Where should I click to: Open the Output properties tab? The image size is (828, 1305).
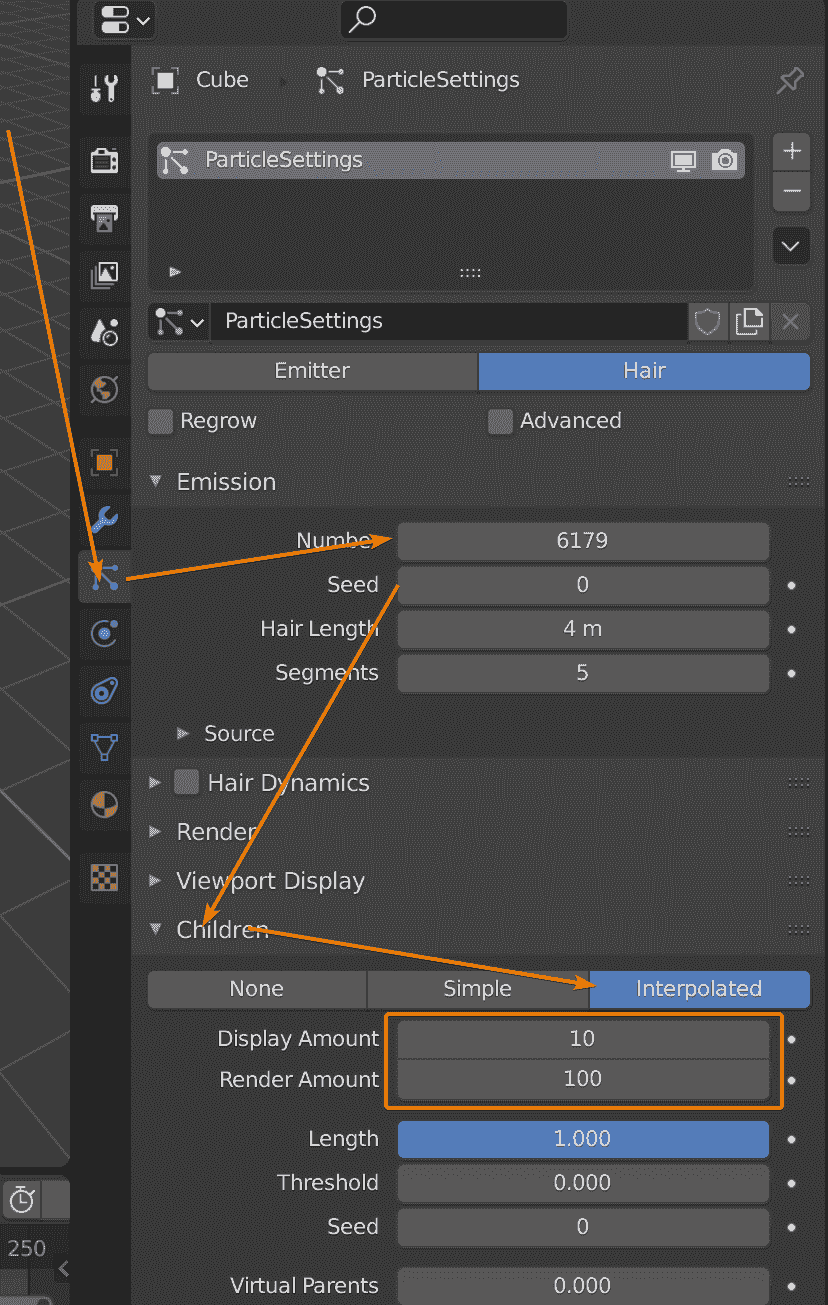(x=104, y=217)
